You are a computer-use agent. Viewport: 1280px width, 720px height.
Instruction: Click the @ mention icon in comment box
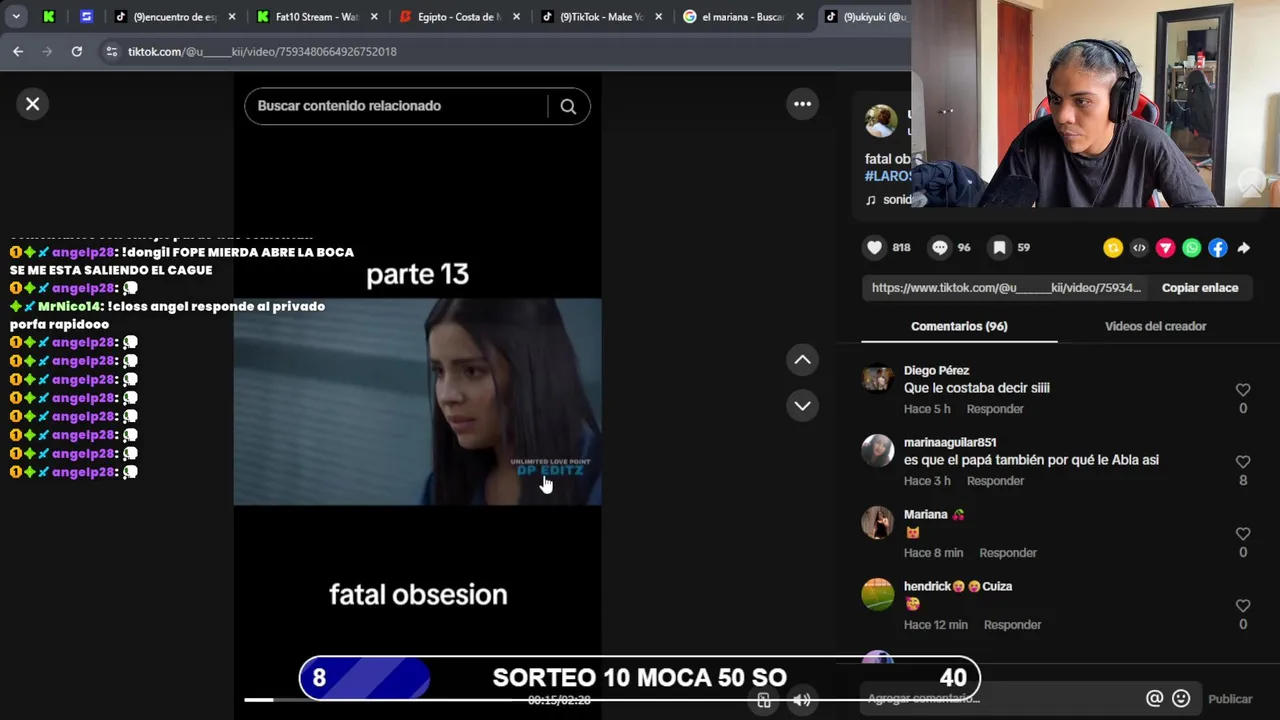[1154, 699]
